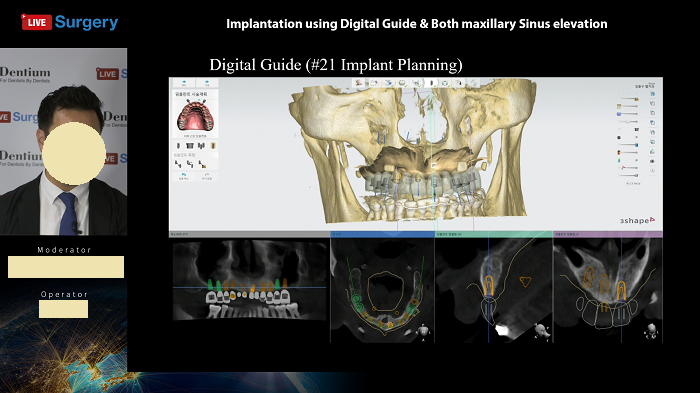Click the panoramic X-ray view with green implants
The width and height of the screenshot is (700, 393).
[250, 280]
